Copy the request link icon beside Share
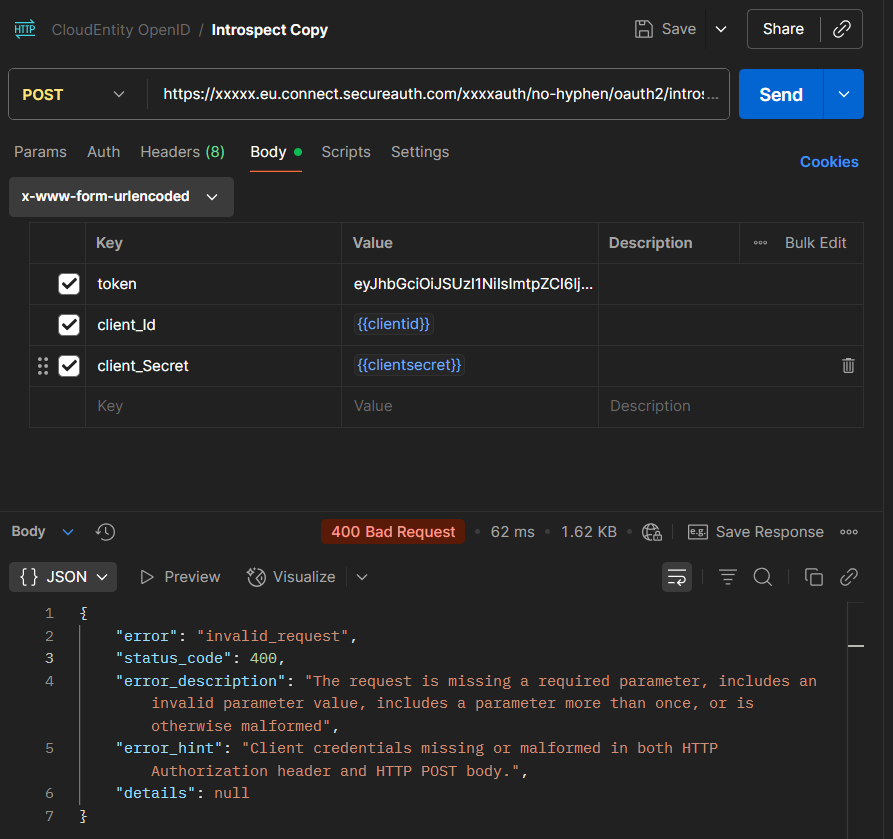The width and height of the screenshot is (893, 839). pyautogui.click(x=842, y=29)
